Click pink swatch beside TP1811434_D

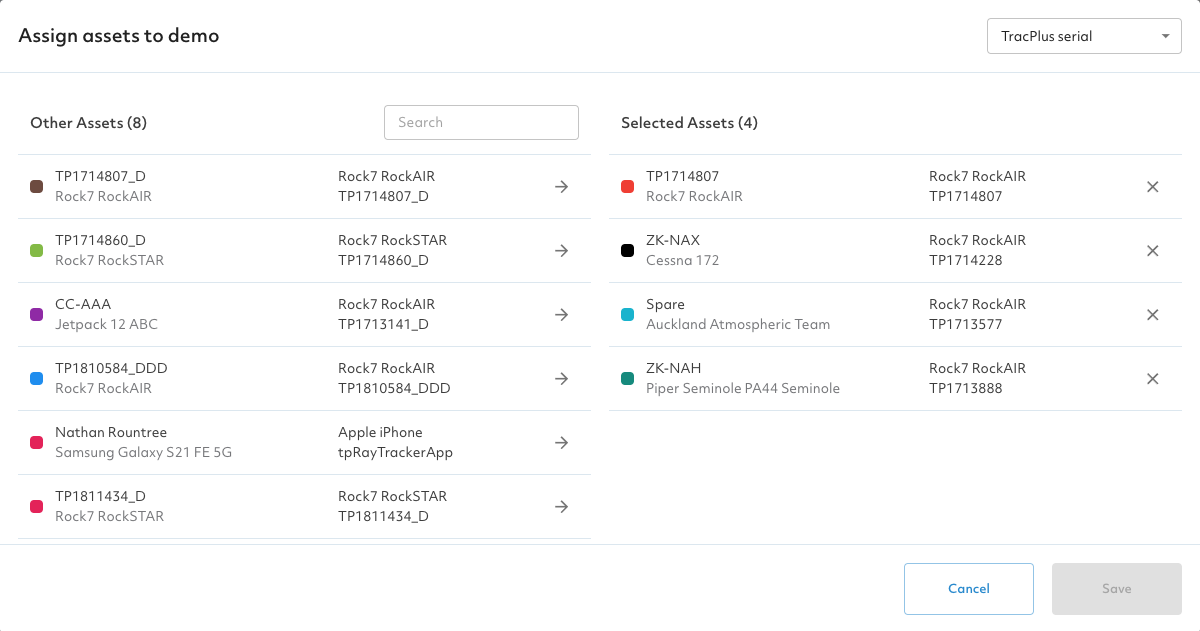coord(37,507)
